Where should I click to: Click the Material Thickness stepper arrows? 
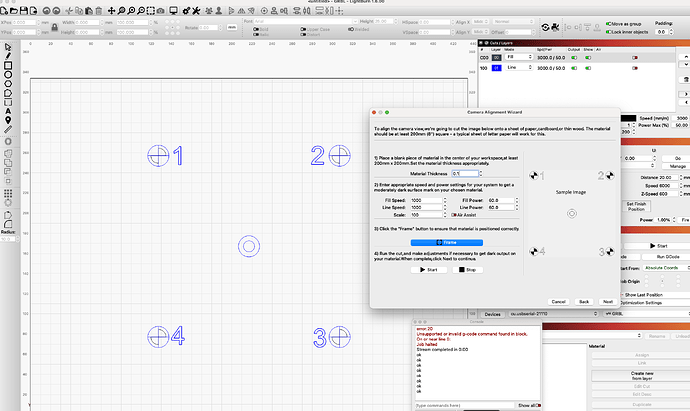tap(481, 173)
